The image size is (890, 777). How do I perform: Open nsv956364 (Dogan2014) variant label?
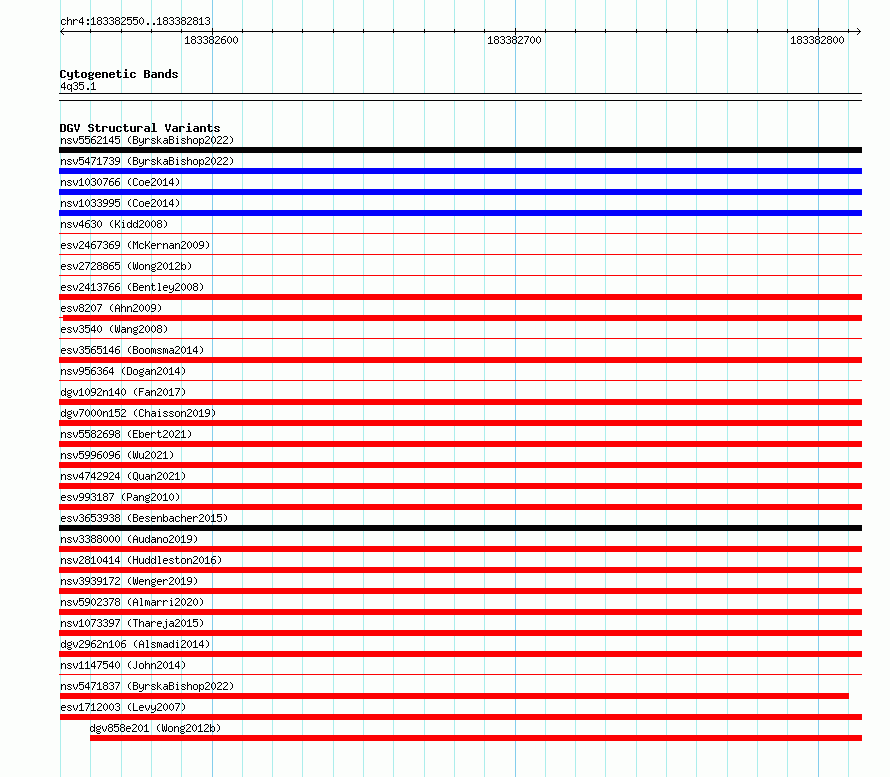click(123, 371)
